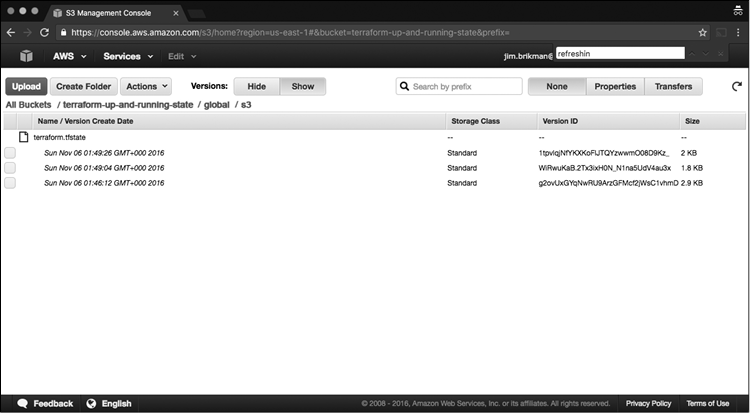
Task: Open the AWS dropdown menu
Action: click(70, 56)
